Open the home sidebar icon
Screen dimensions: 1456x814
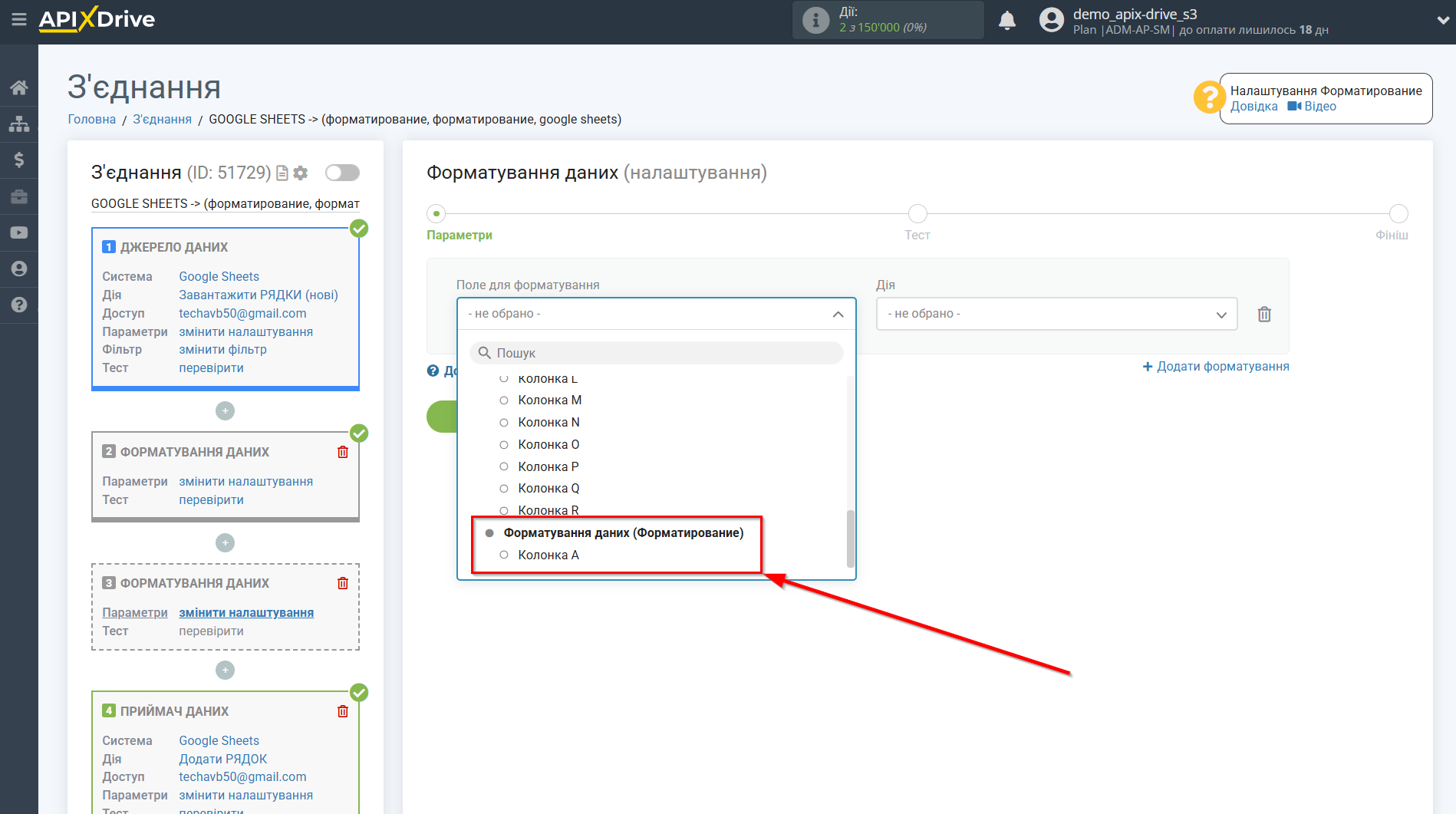[x=19, y=87]
